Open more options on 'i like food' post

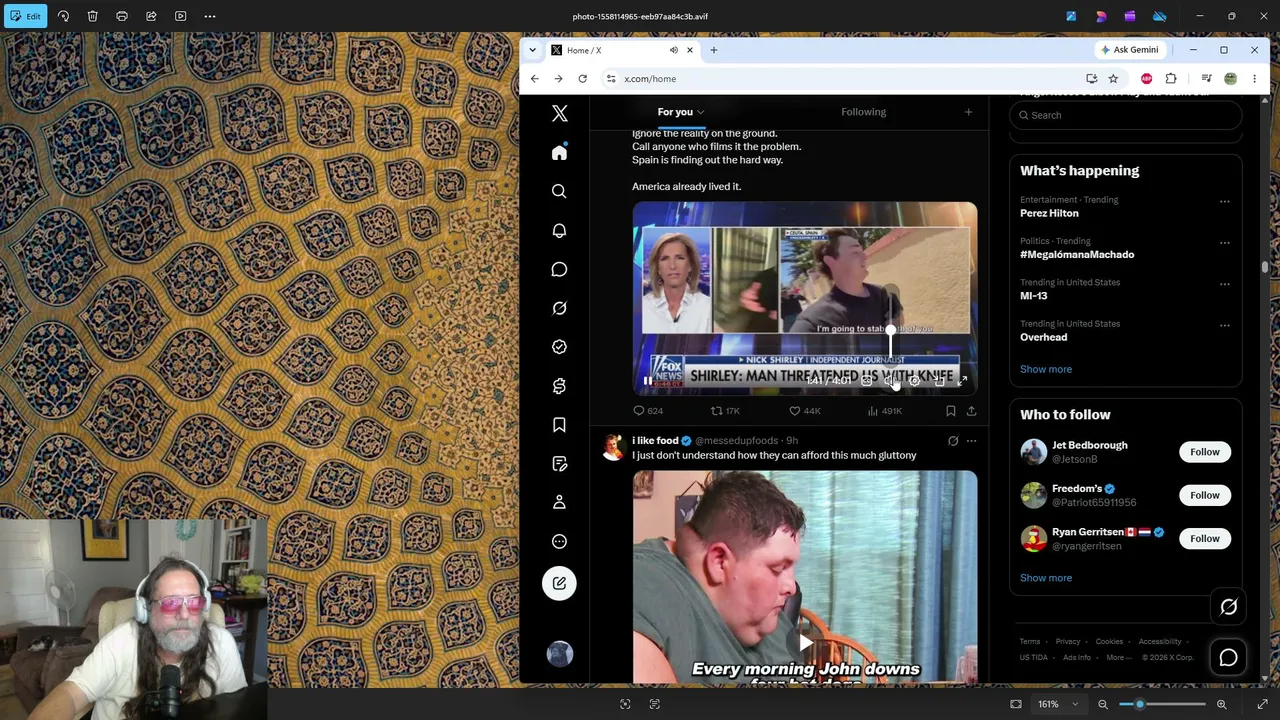pos(971,441)
